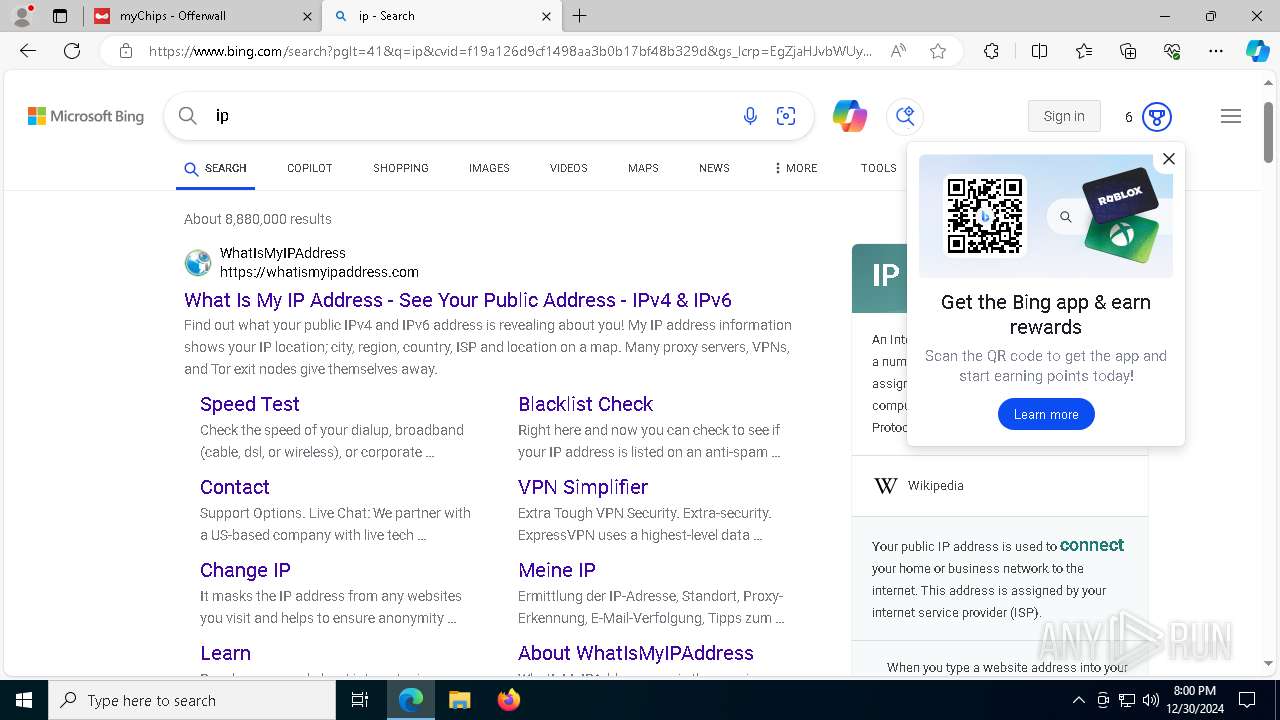Expand the MORE dropdown

coord(796,168)
